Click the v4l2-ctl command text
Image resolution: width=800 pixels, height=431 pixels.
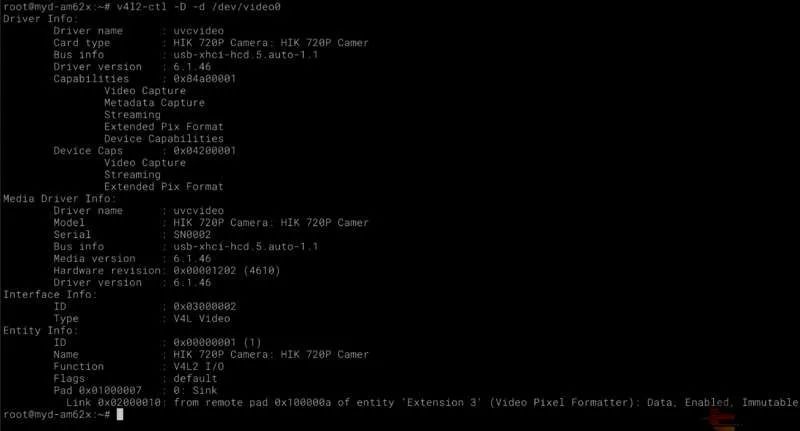tap(198, 7)
